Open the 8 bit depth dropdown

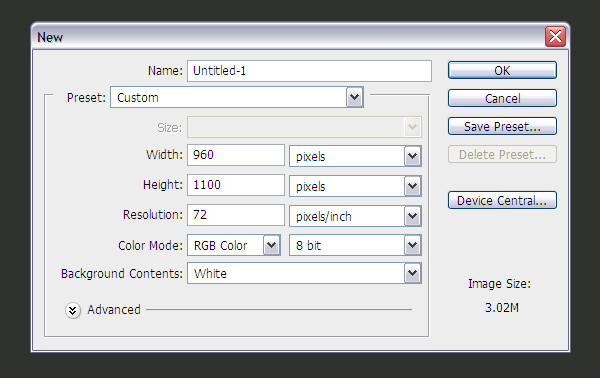click(x=355, y=245)
